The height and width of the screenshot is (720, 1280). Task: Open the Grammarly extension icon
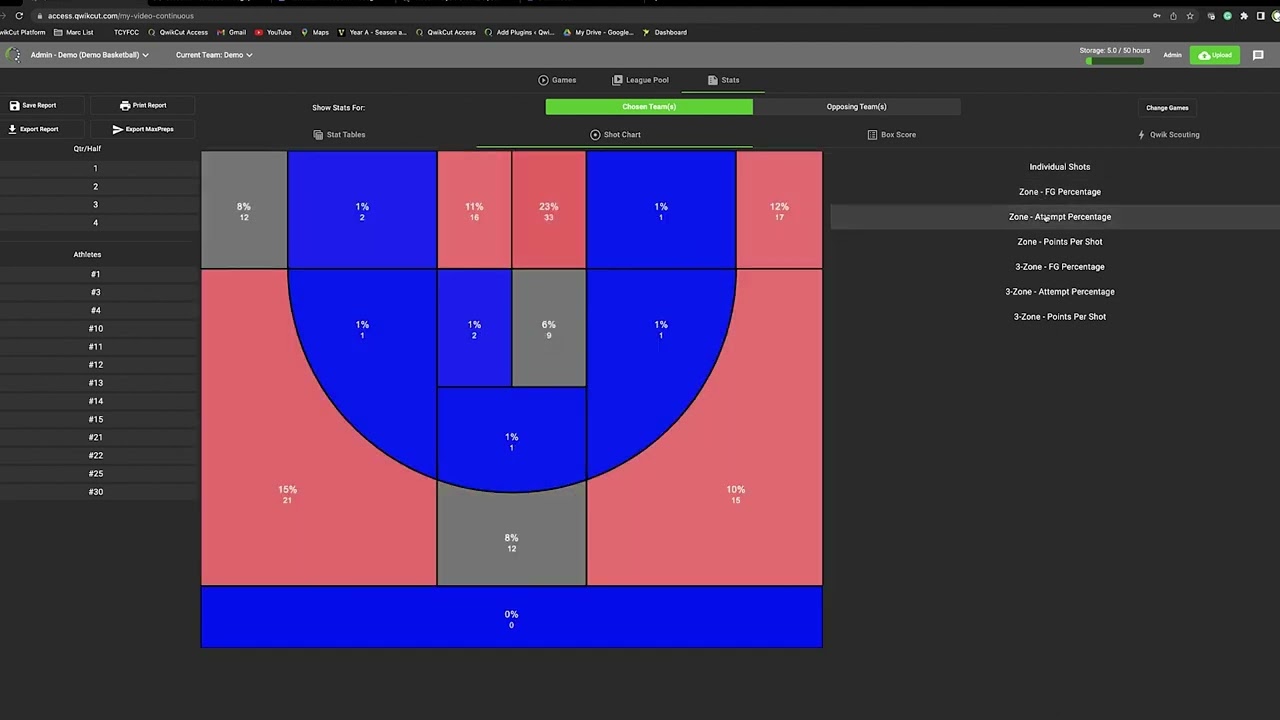pos(1227,16)
